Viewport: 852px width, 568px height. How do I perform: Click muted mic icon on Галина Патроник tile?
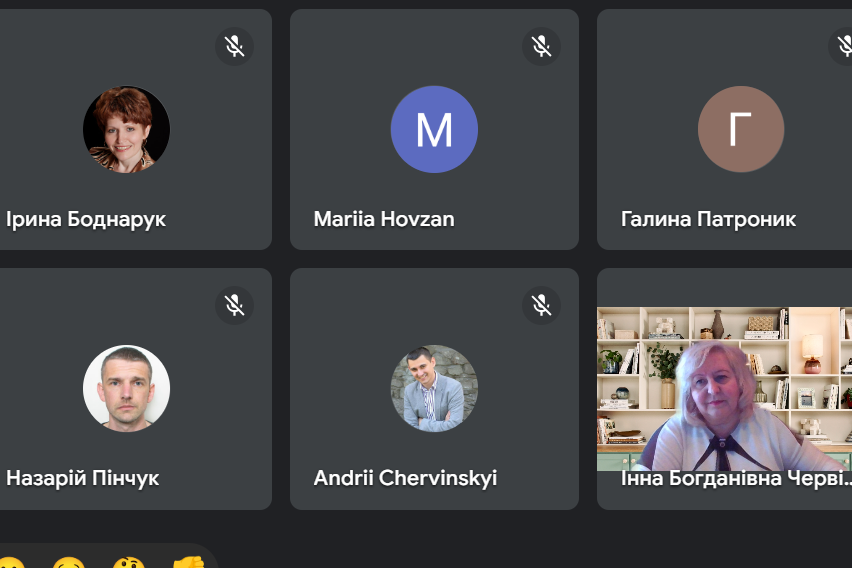[x=842, y=46]
